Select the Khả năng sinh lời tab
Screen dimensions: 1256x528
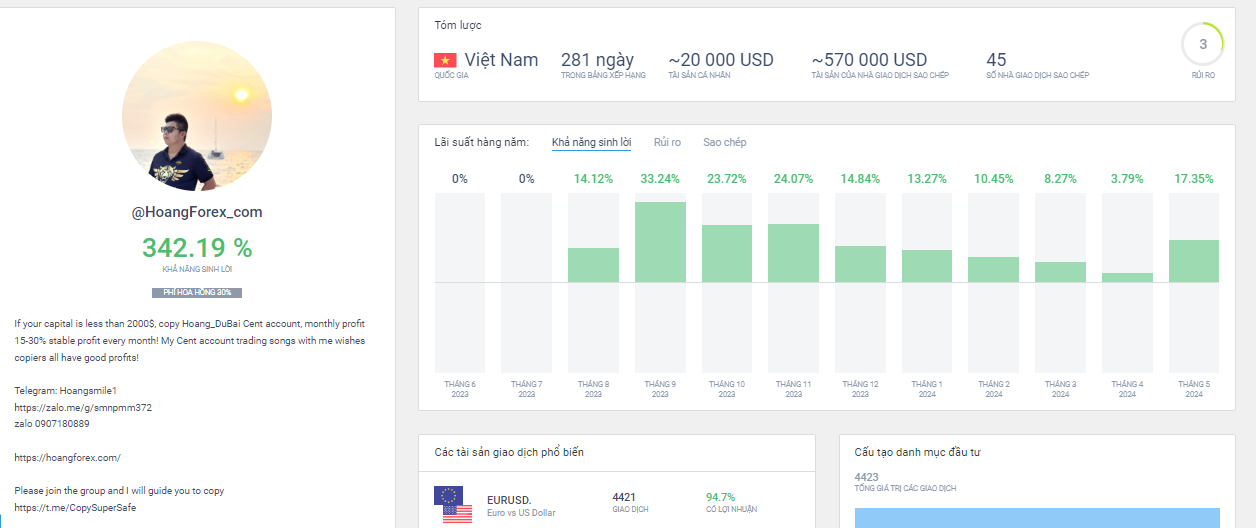pyautogui.click(x=591, y=142)
